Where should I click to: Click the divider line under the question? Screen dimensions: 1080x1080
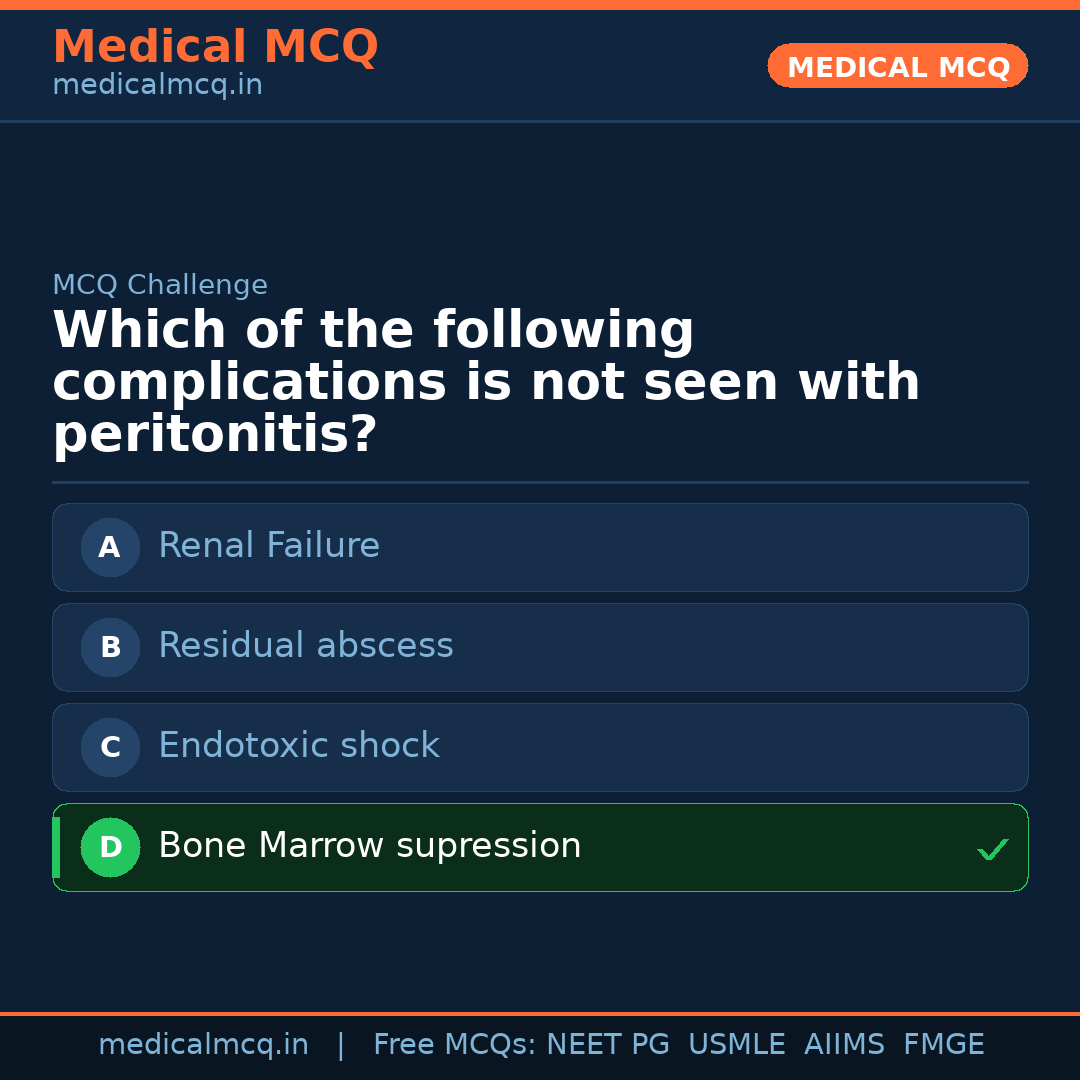tap(540, 483)
